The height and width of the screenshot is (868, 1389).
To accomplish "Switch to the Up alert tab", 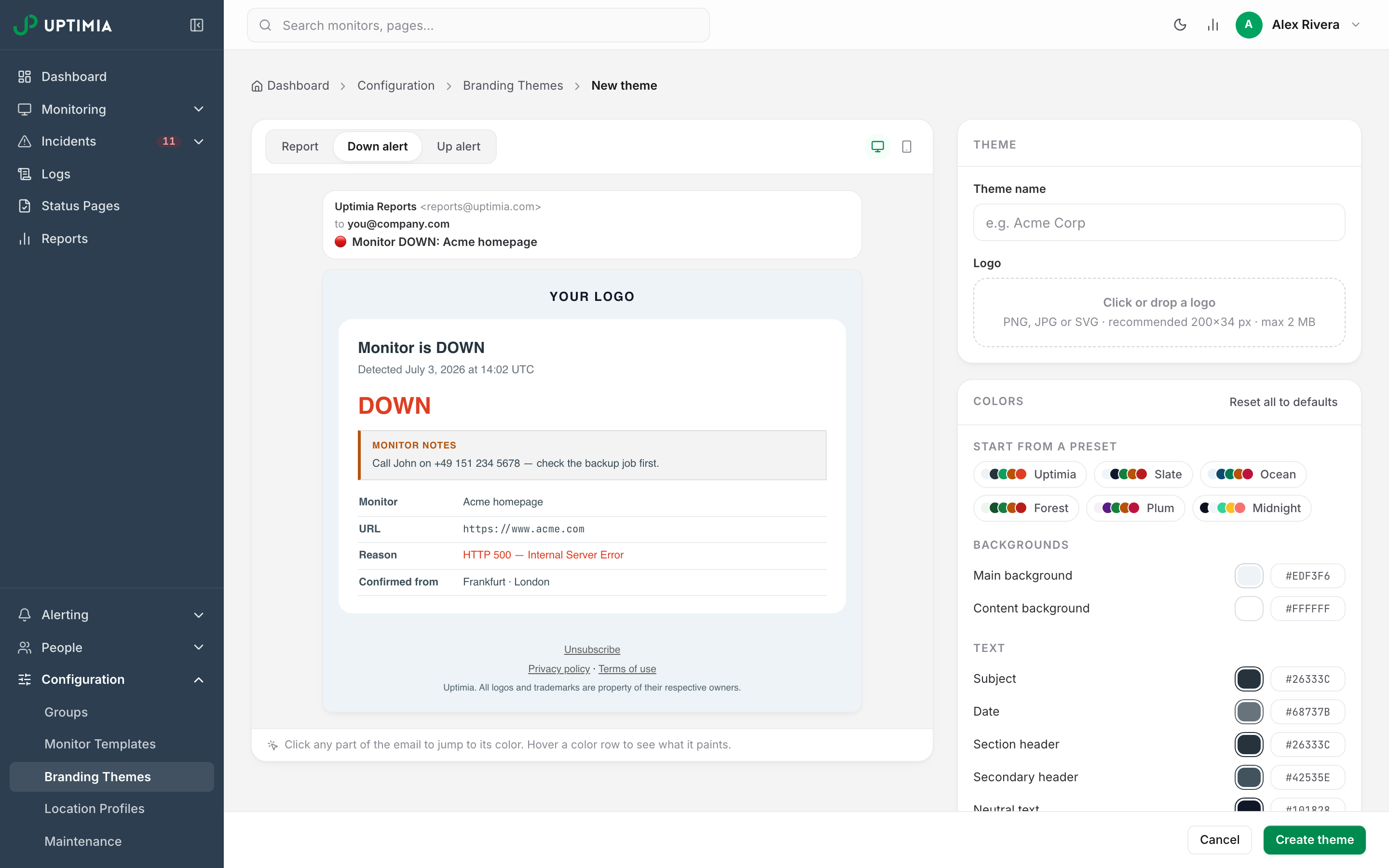I will [x=458, y=147].
